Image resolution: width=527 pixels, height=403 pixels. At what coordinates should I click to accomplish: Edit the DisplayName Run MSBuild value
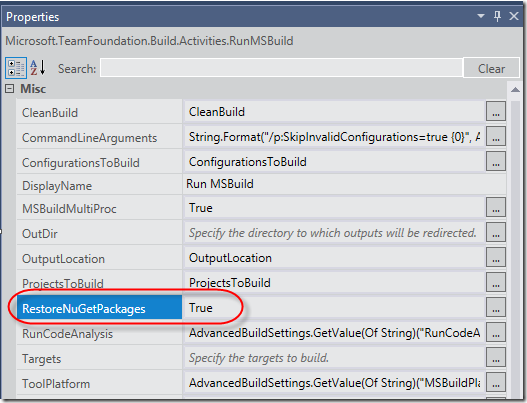point(344,184)
